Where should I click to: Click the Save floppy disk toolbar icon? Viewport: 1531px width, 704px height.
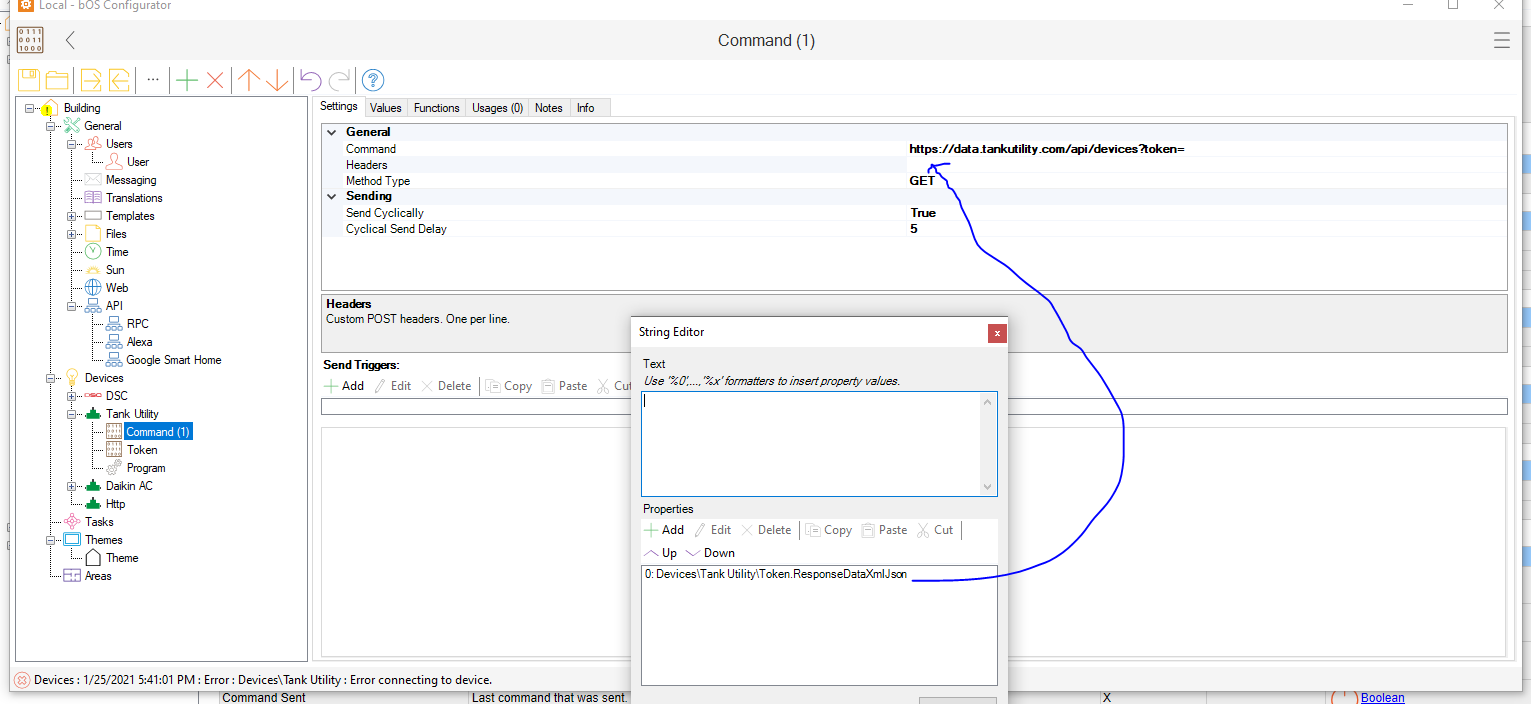click(x=29, y=80)
